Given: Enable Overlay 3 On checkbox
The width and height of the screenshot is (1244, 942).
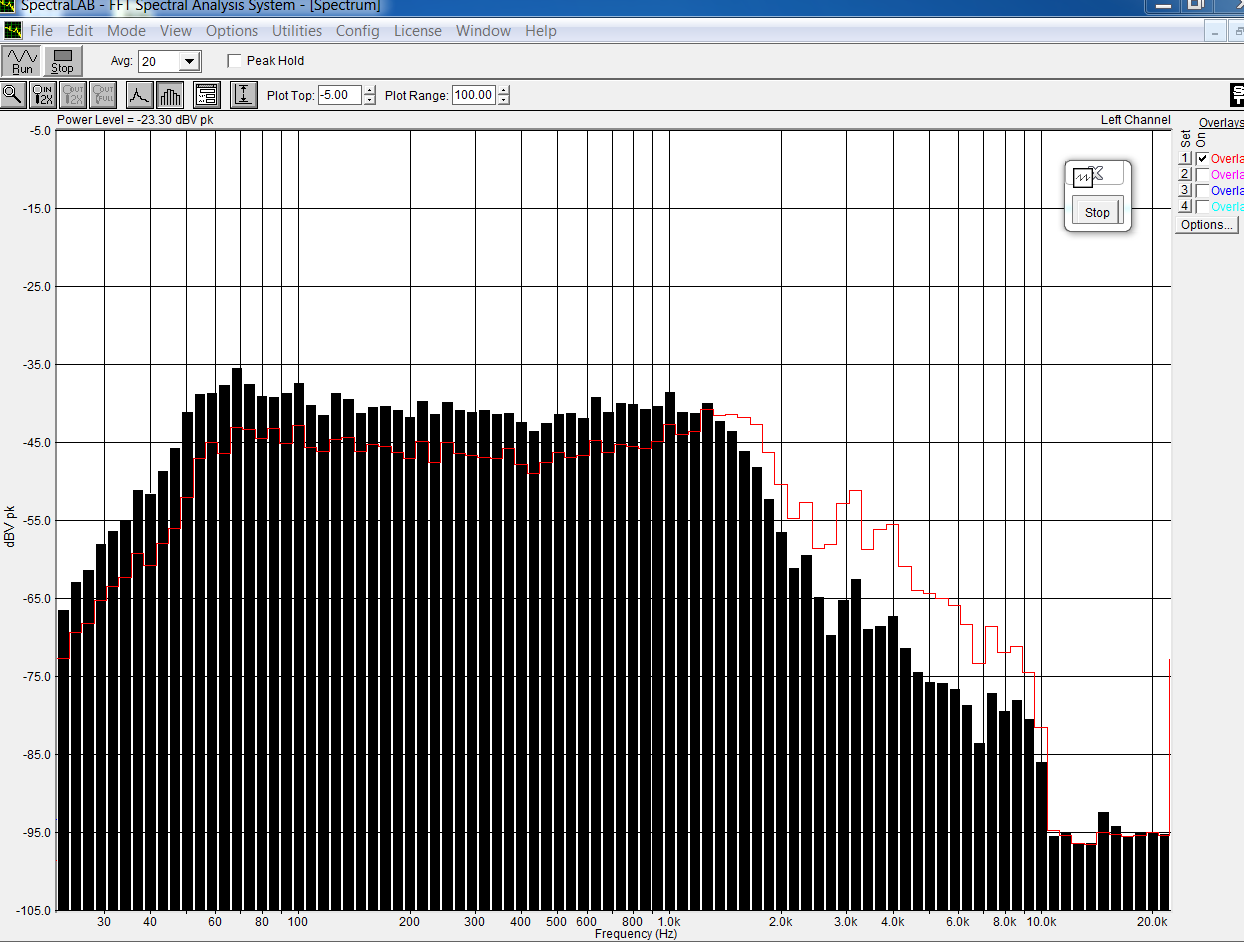Looking at the screenshot, I should pos(1202,191).
